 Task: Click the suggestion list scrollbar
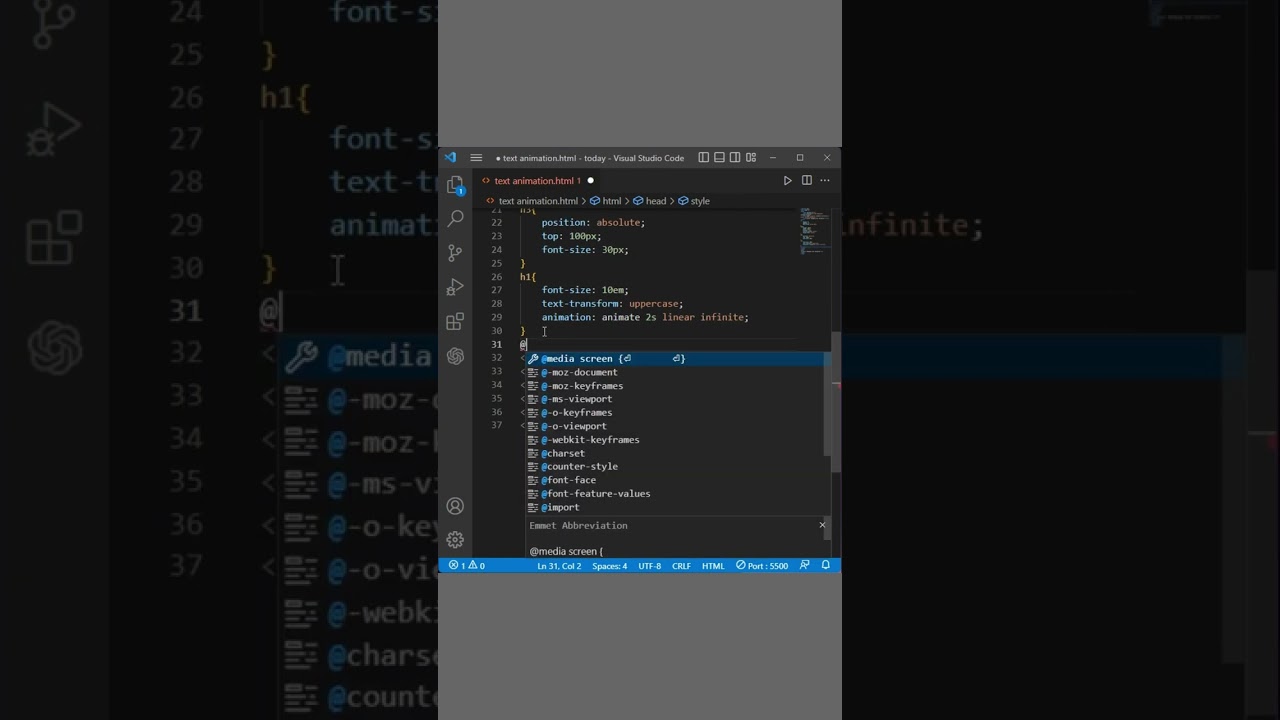[x=827, y=404]
